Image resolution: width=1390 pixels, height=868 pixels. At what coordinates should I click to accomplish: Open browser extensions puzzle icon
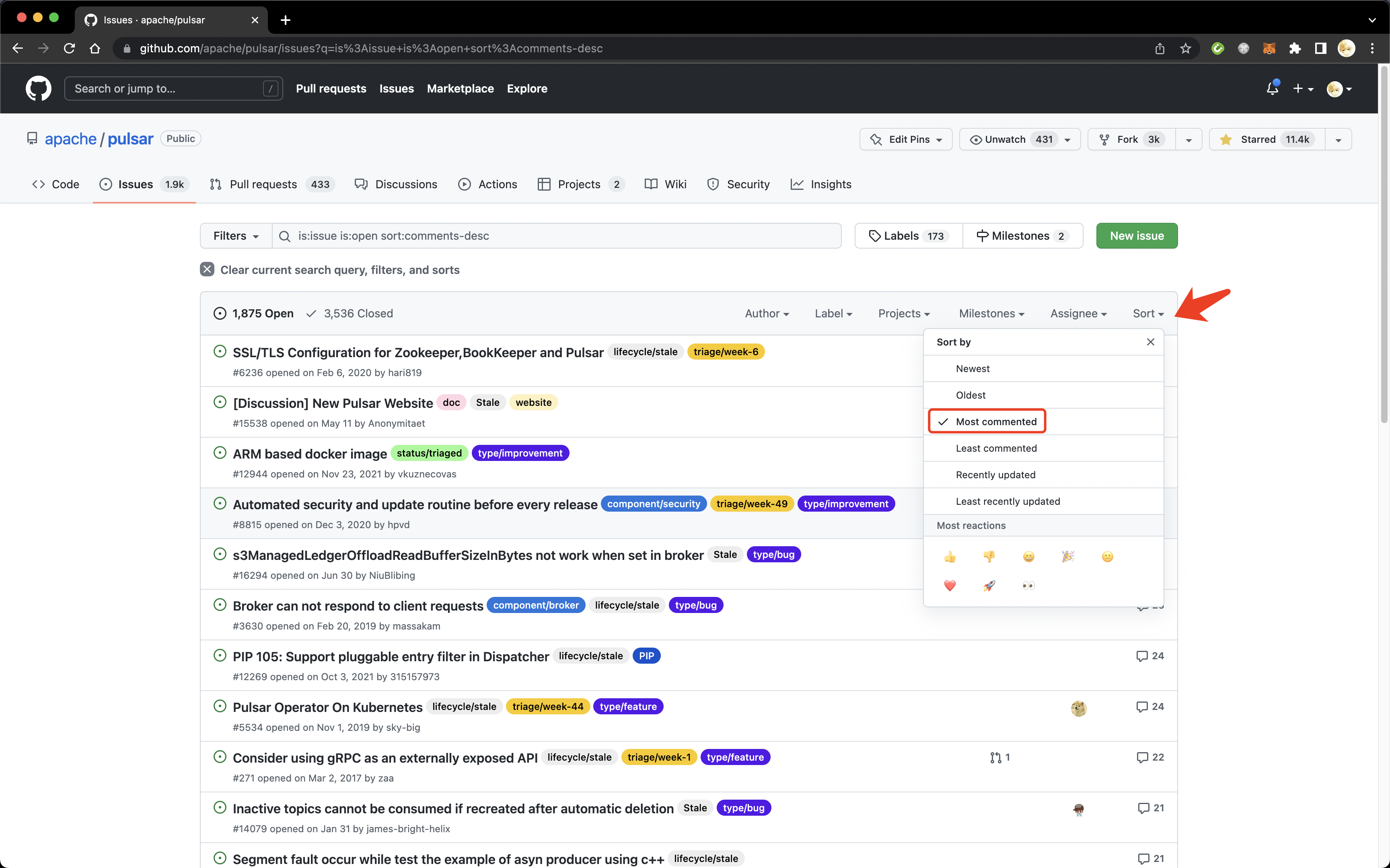tap(1295, 48)
